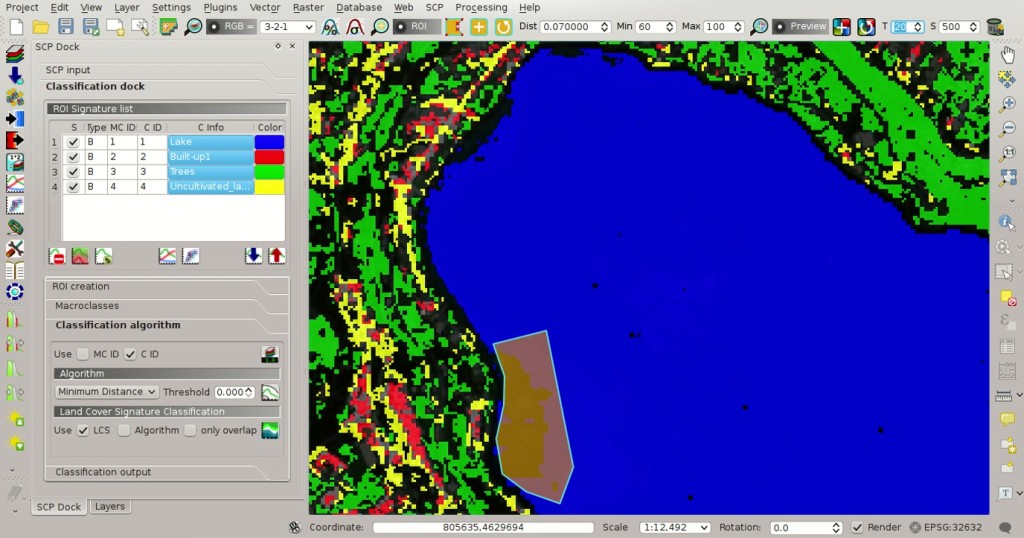1024x538 pixels.
Task: Activate the create ROI polygon tool
Action: click(453, 27)
